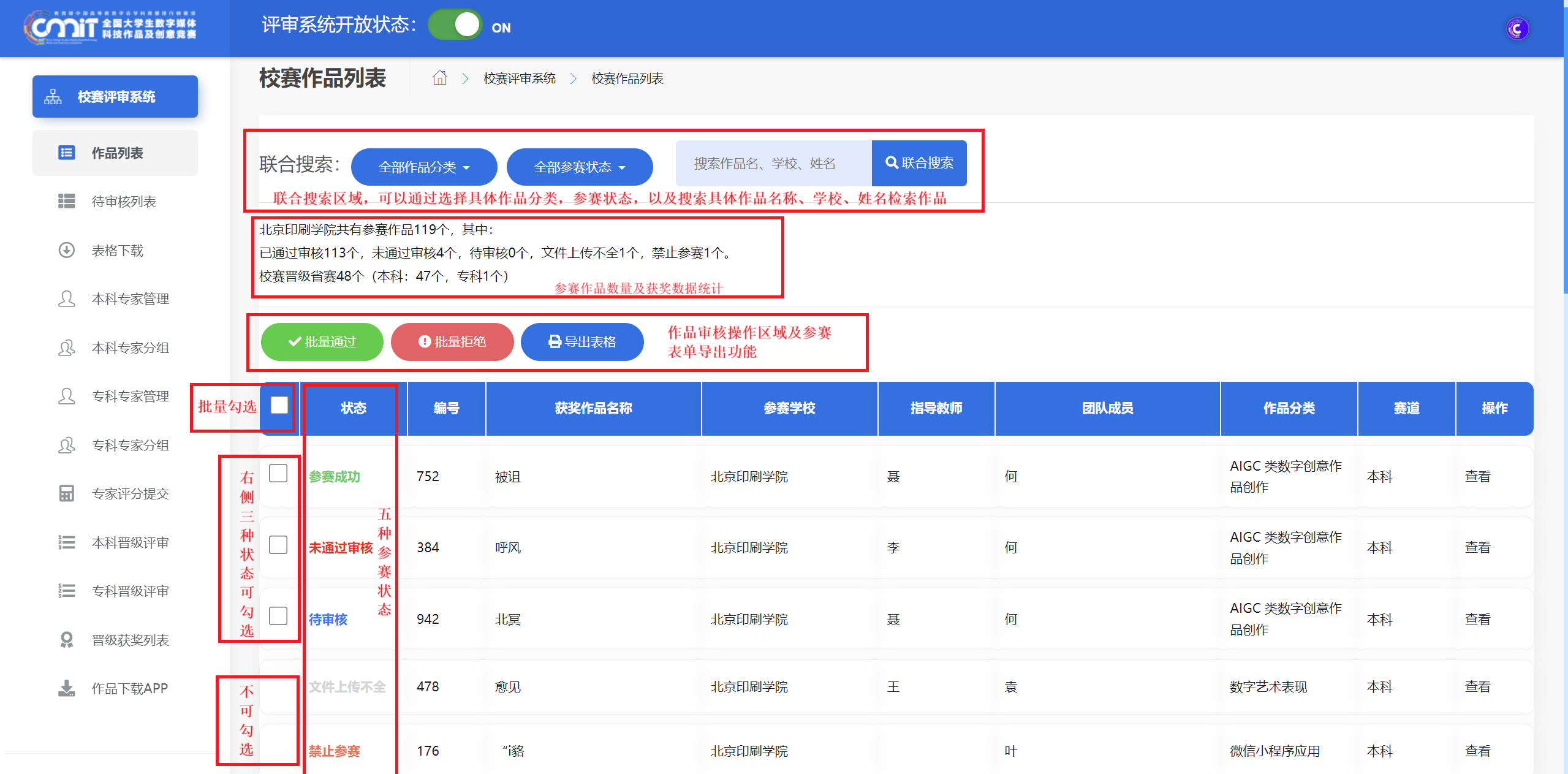Click the search field 搜索作品名、学校、姓名
The image size is (1568, 774).
(773, 163)
